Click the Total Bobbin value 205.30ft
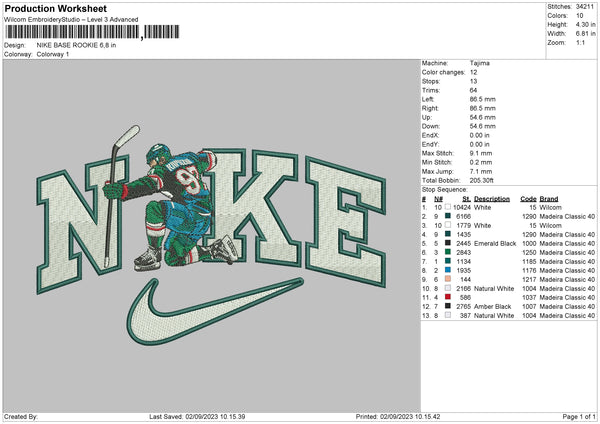The width and height of the screenshot is (600, 424). [481, 180]
